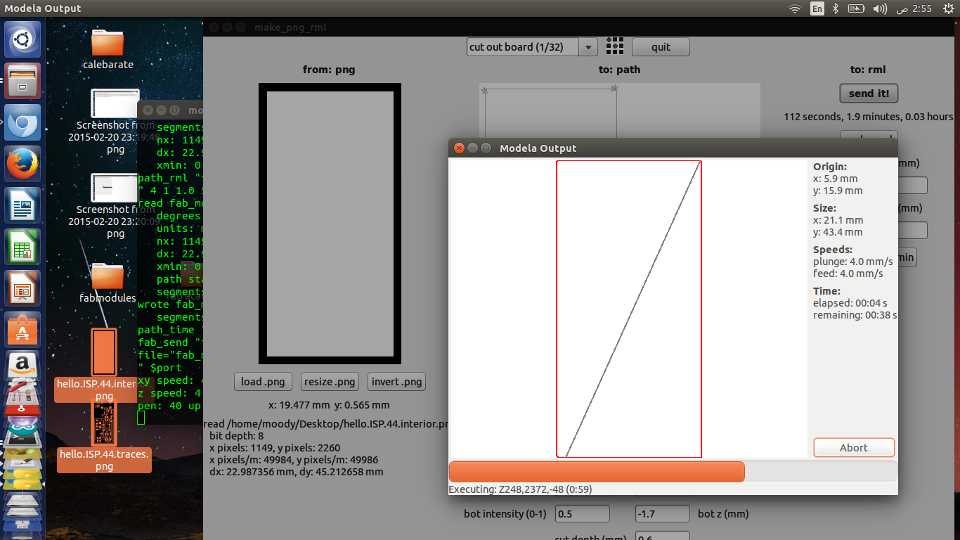Click the load .png button
Image resolution: width=960 pixels, height=540 pixels.
point(263,381)
